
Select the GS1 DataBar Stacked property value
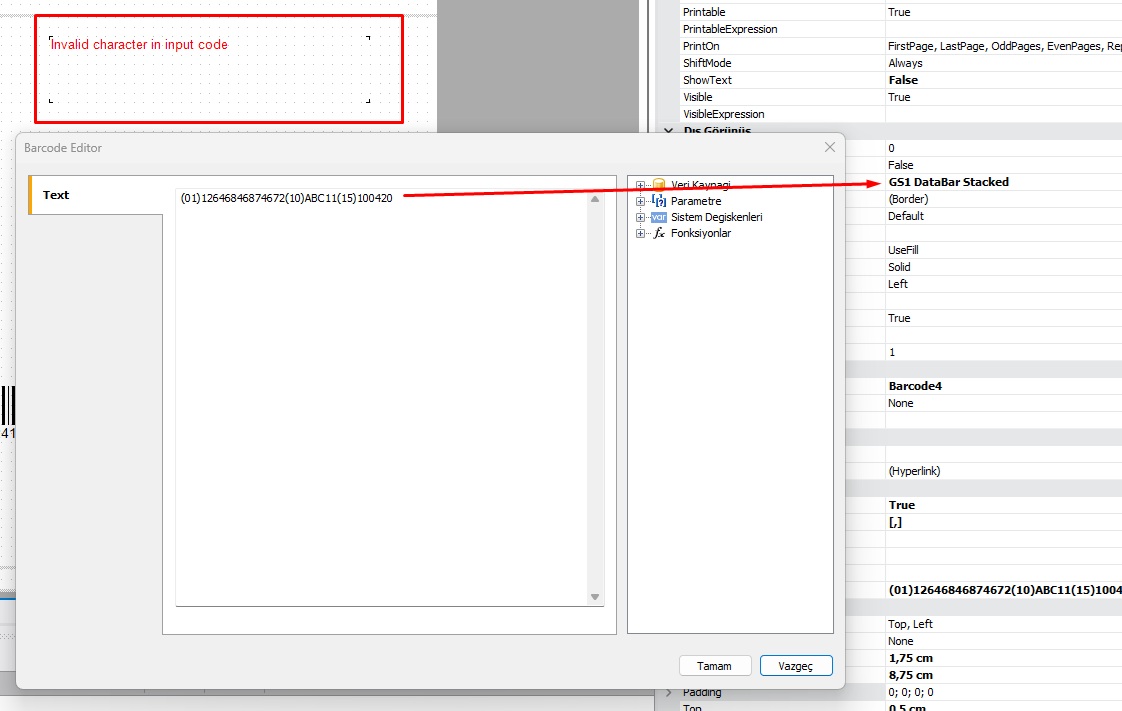click(948, 182)
